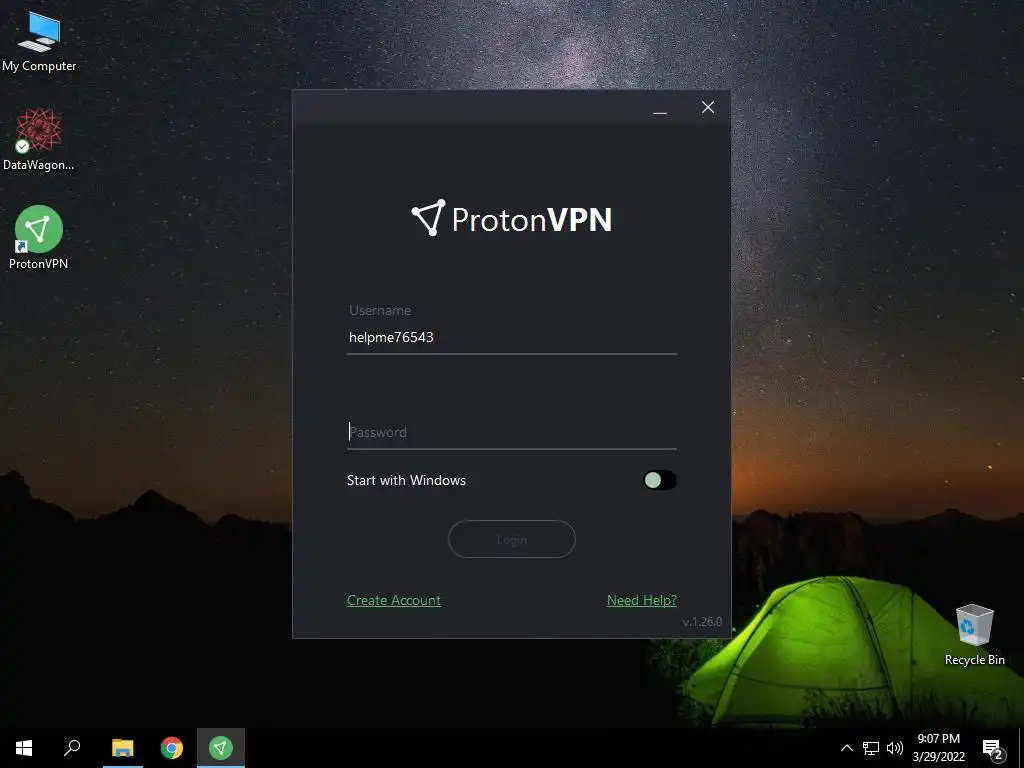This screenshot has width=1024, height=768.
Task: Launch Google Chrome from the taskbar
Action: coord(172,748)
